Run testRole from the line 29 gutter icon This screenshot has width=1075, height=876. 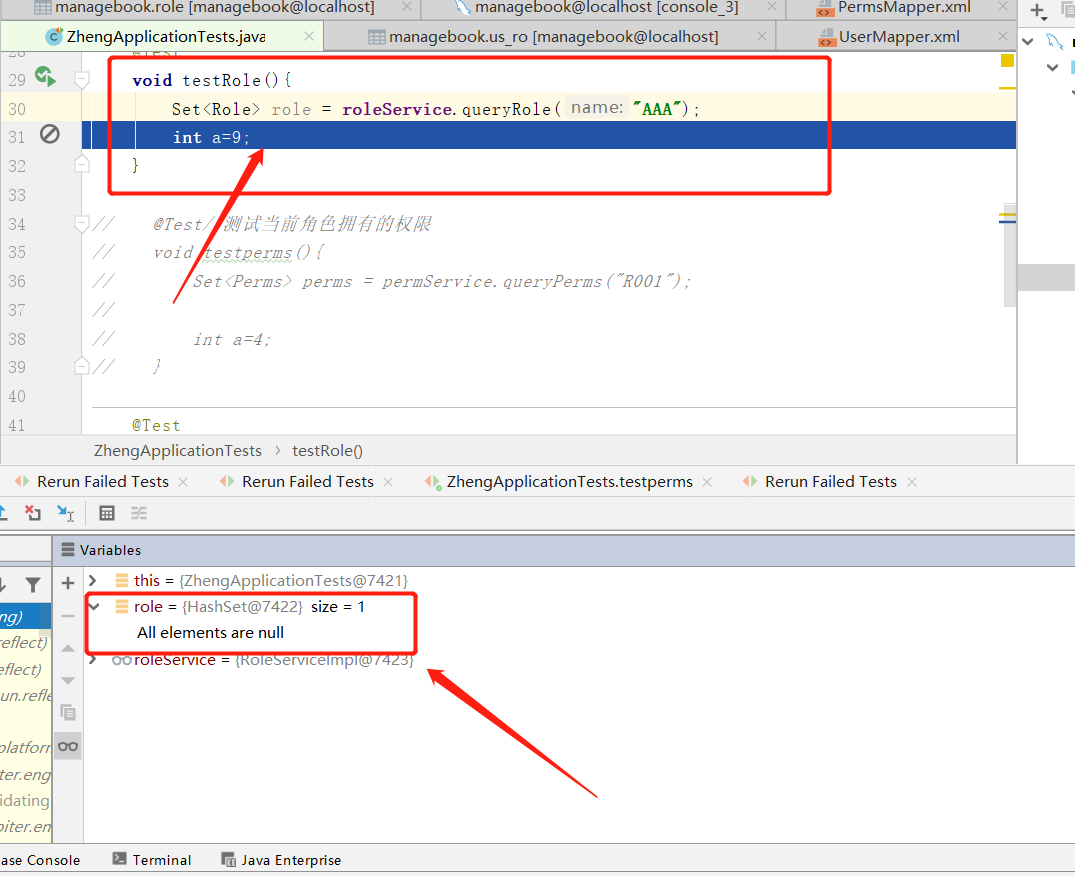coord(45,77)
